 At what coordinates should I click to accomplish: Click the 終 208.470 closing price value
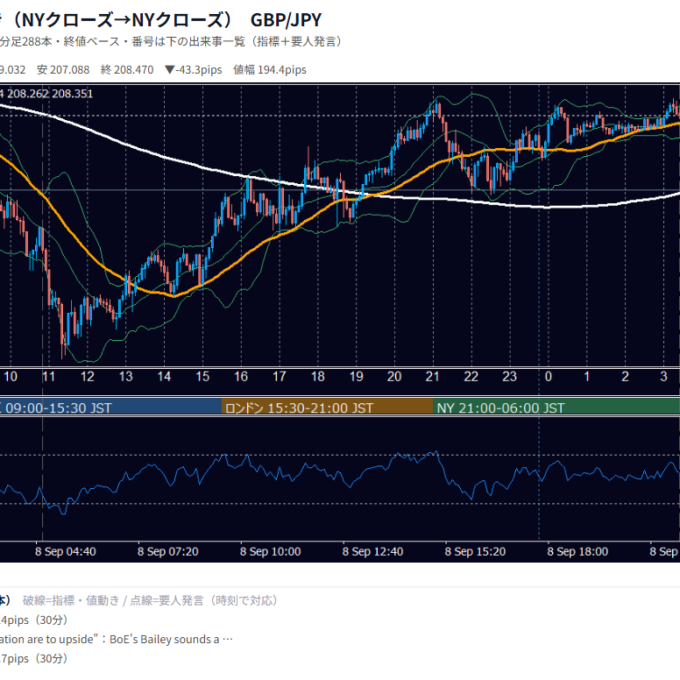(x=127, y=70)
